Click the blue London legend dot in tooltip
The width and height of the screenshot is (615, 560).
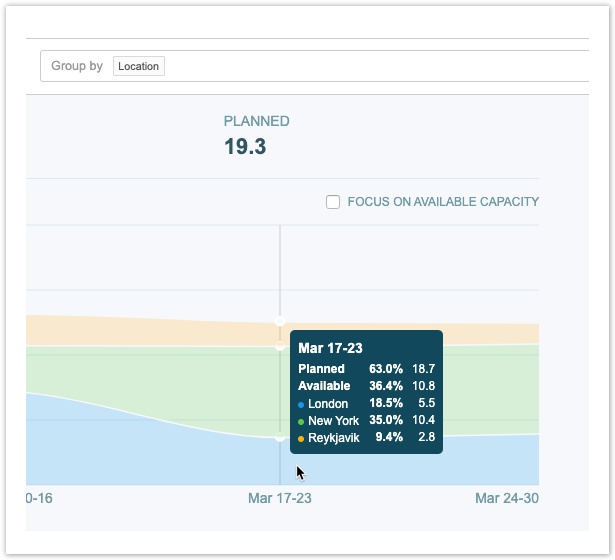click(x=302, y=405)
